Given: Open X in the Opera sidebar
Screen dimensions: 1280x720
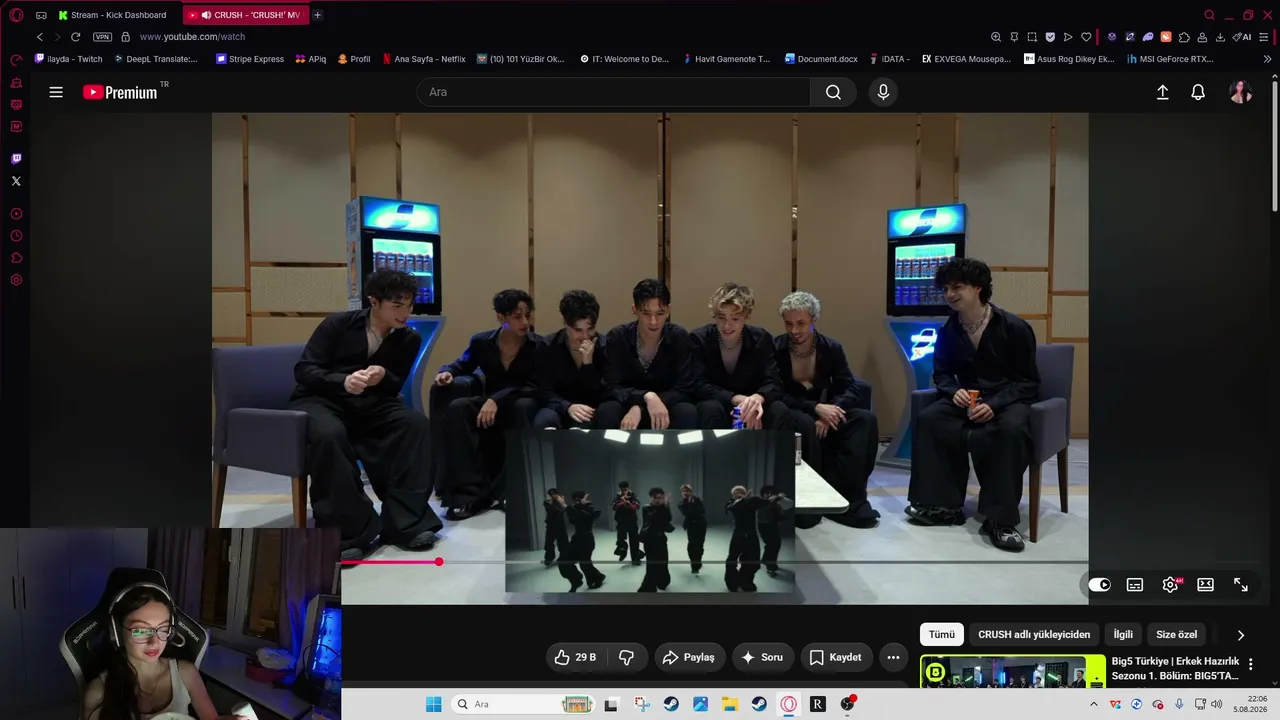Looking at the screenshot, I should [16, 181].
